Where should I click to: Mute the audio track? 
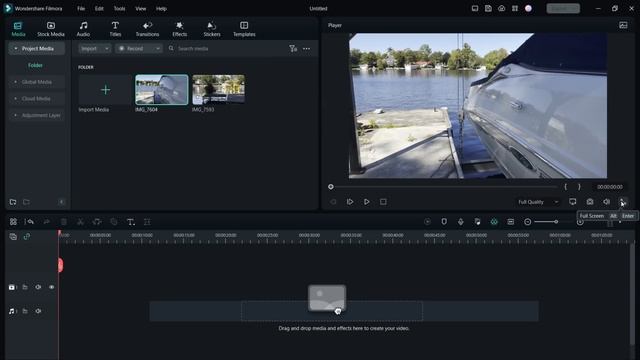[38, 311]
